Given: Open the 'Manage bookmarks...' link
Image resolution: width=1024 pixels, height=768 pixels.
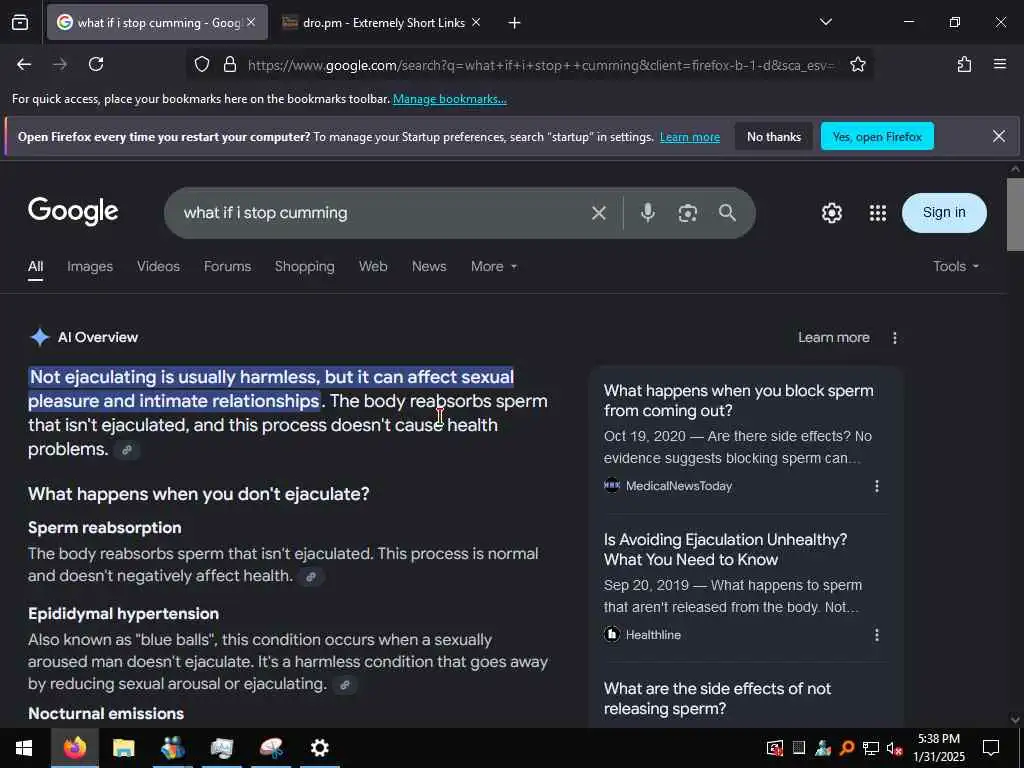Looking at the screenshot, I should tap(449, 99).
